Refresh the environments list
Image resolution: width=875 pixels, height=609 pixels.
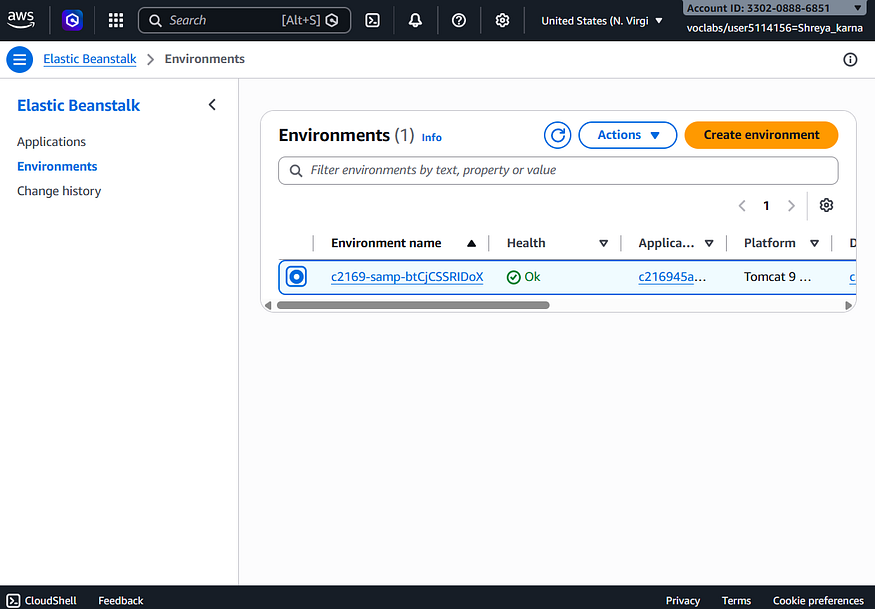pos(557,135)
